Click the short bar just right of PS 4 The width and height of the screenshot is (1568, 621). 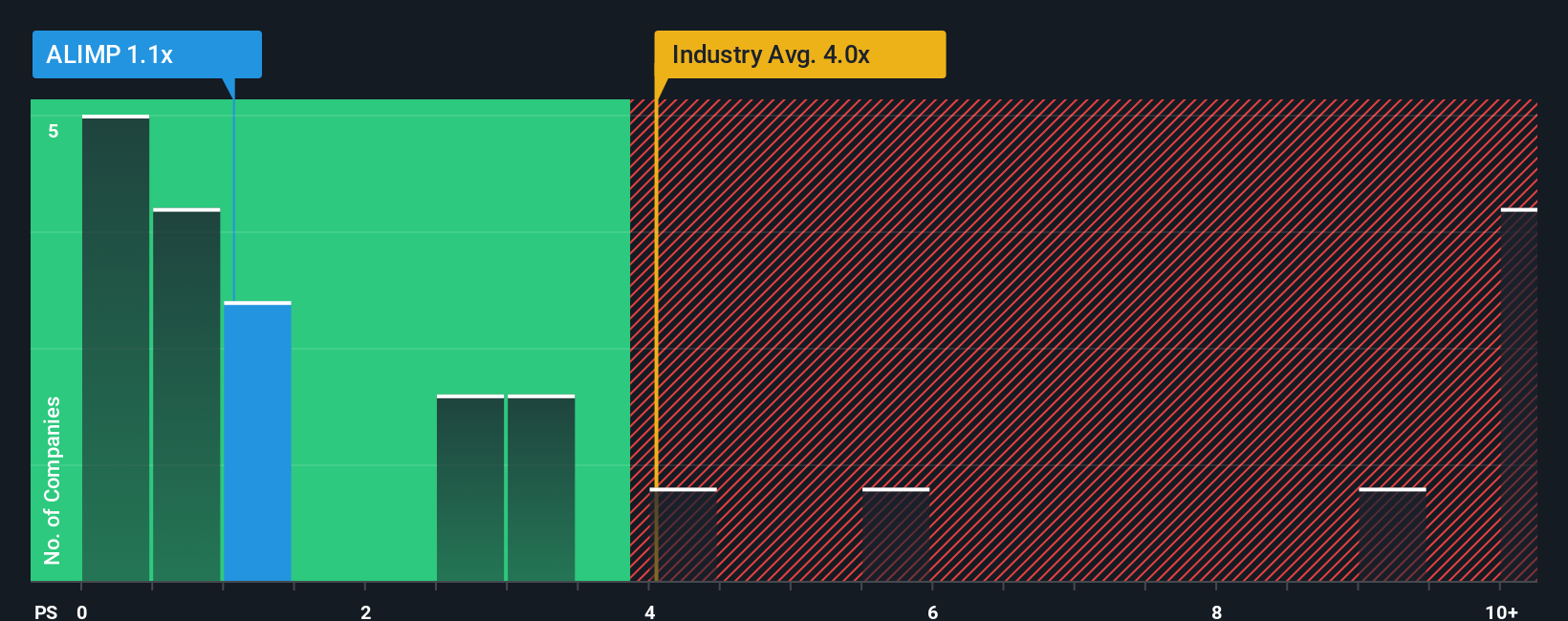click(683, 534)
